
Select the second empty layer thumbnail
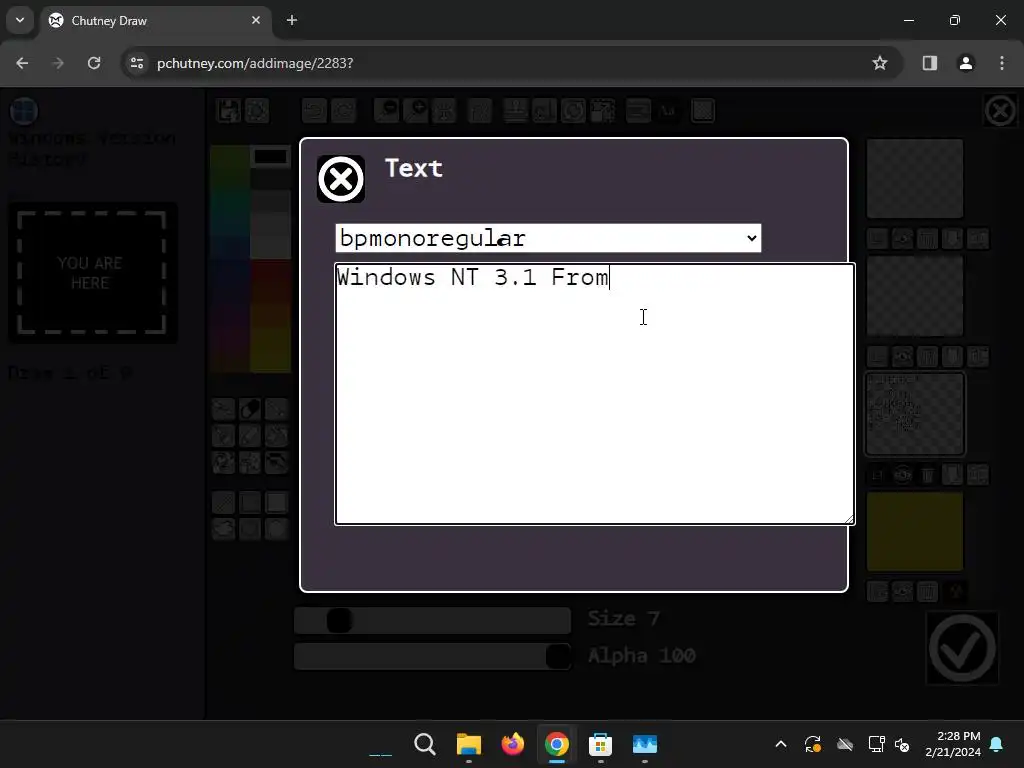click(x=915, y=296)
